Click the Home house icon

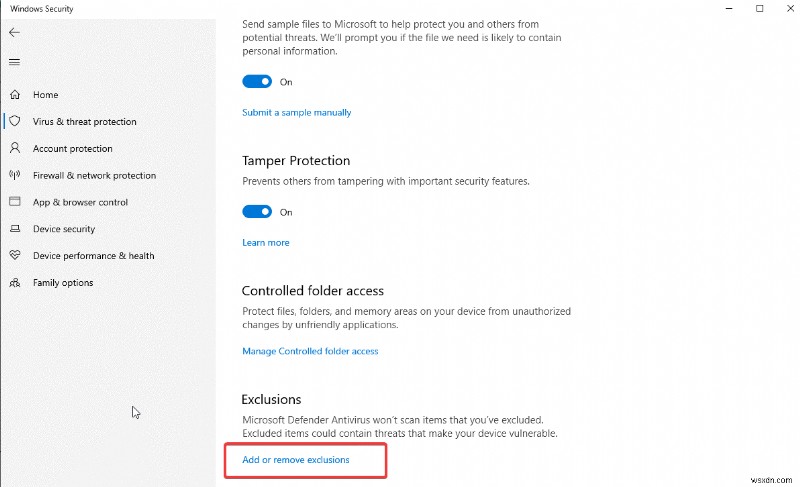(15, 95)
